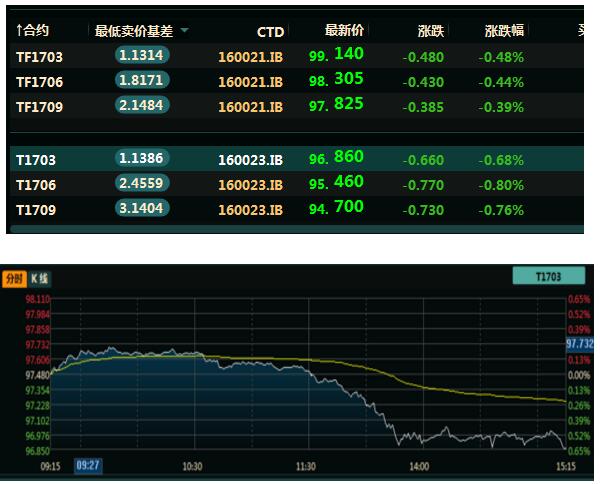Click the 最新价 column header
Image resolution: width=600 pixels, height=484 pixels.
[x=344, y=31]
